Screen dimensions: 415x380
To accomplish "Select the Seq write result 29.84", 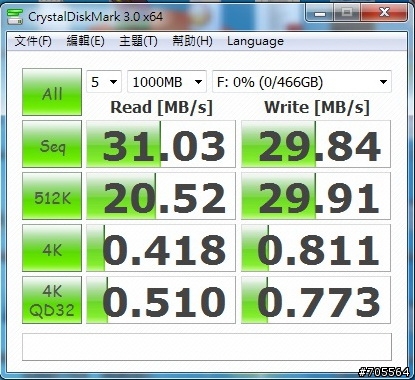I will pyautogui.click(x=316, y=144).
